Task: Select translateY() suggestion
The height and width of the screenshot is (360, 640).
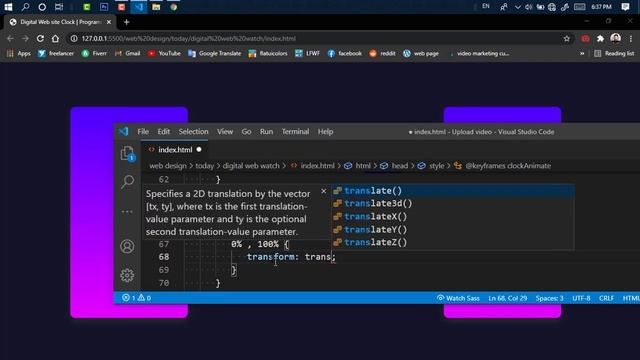Action: tap(452, 229)
